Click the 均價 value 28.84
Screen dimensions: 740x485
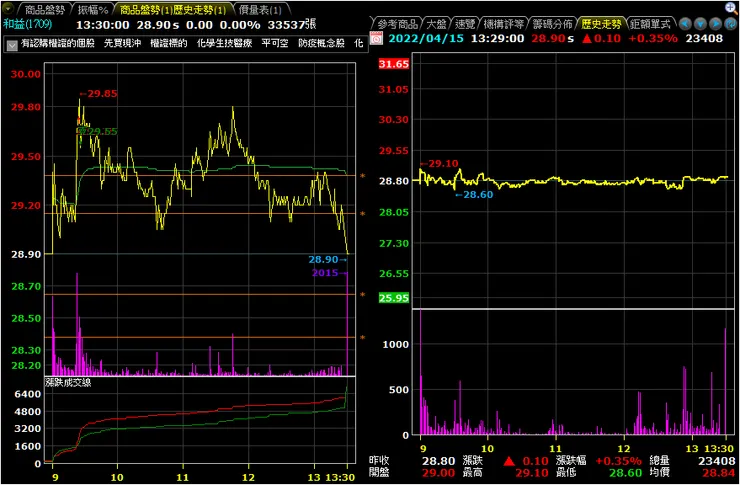coord(721,473)
